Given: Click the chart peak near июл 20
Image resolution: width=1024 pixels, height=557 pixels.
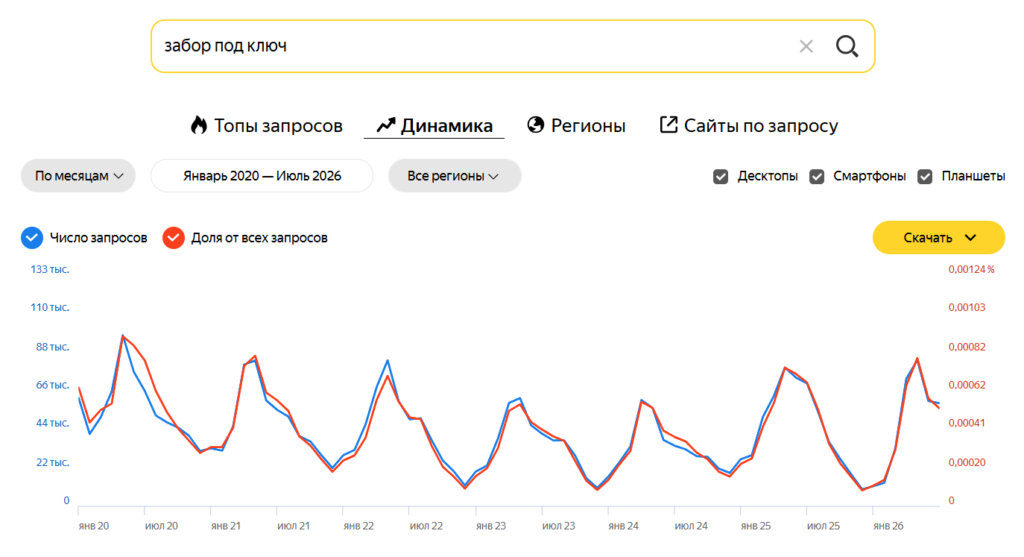Looking at the screenshot, I should click(x=123, y=336).
